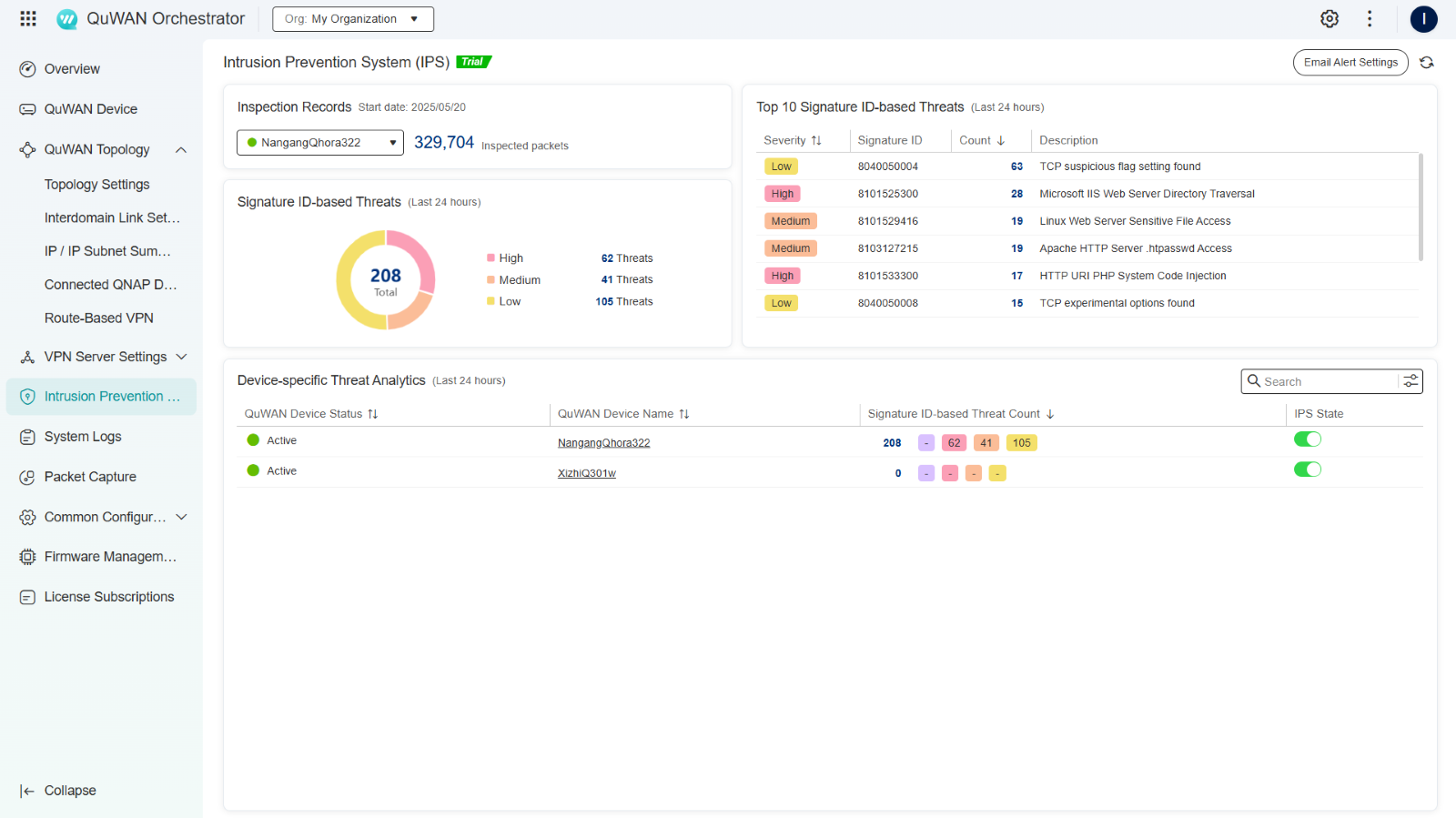Viewport: 1456px width, 818px height.
Task: Go to System Logs page
Action: click(x=83, y=437)
